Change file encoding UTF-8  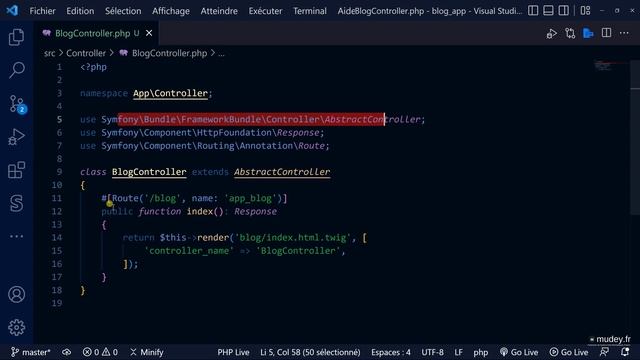[432, 352]
